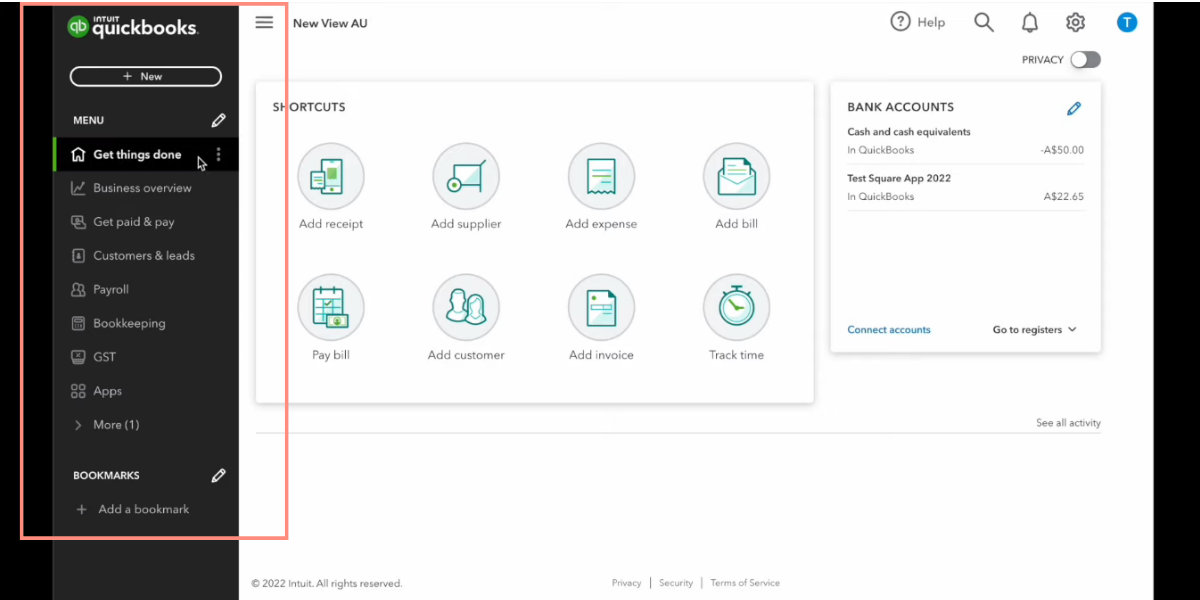The image size is (1200, 600).
Task: Edit the MENU section with pencil icon
Action: (x=218, y=120)
